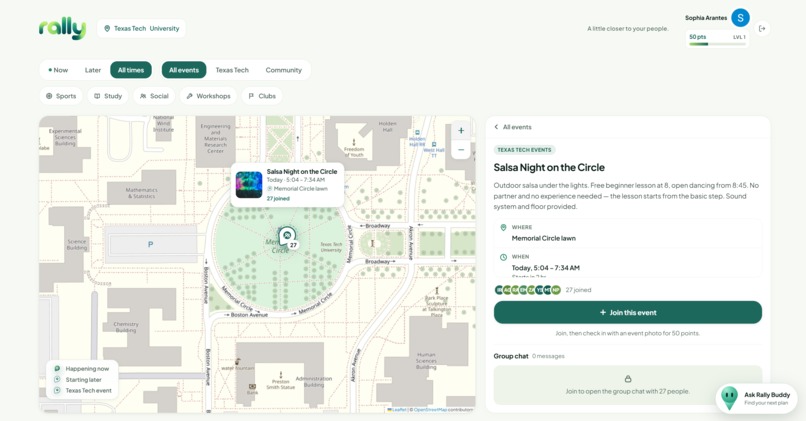Viewport: 806px width, 421px height.
Task: Click the Study filter book icon
Action: pos(97,96)
